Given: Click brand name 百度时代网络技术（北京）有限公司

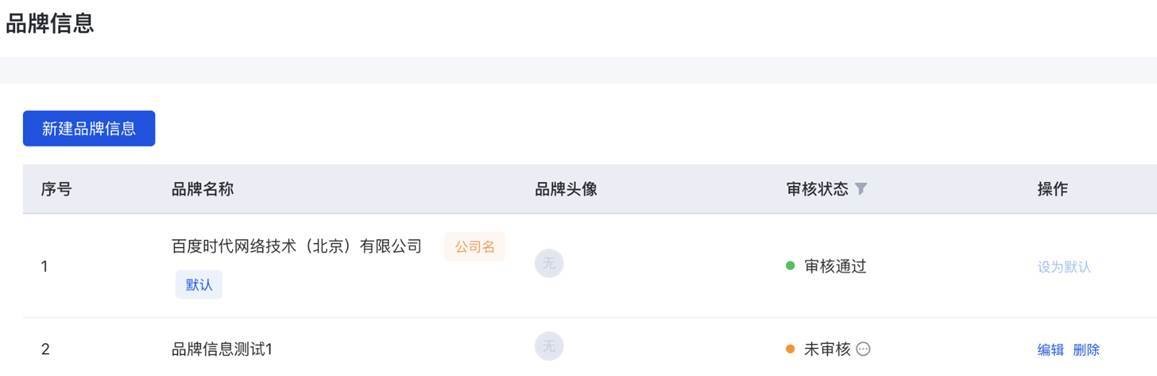Looking at the screenshot, I should (297, 246).
